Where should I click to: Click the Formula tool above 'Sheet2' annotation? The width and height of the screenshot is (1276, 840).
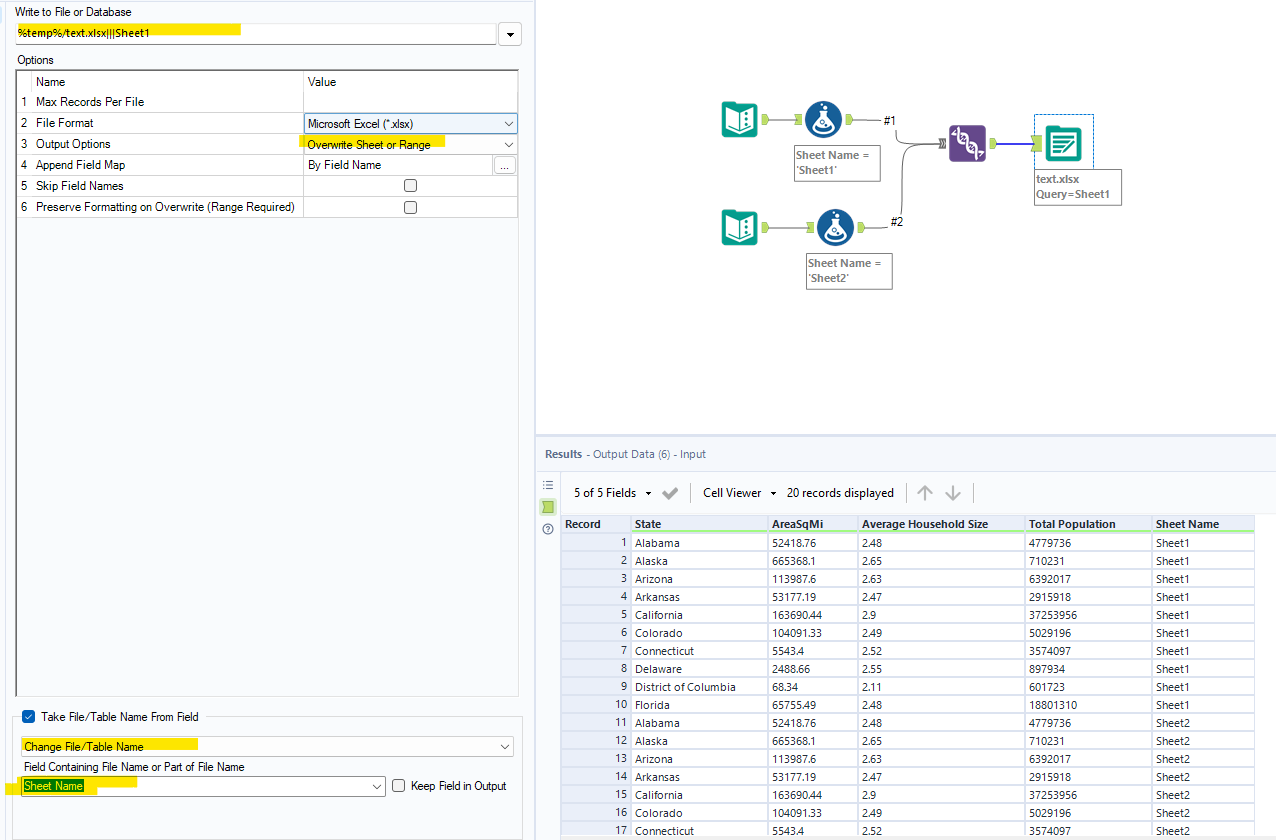(x=835, y=227)
